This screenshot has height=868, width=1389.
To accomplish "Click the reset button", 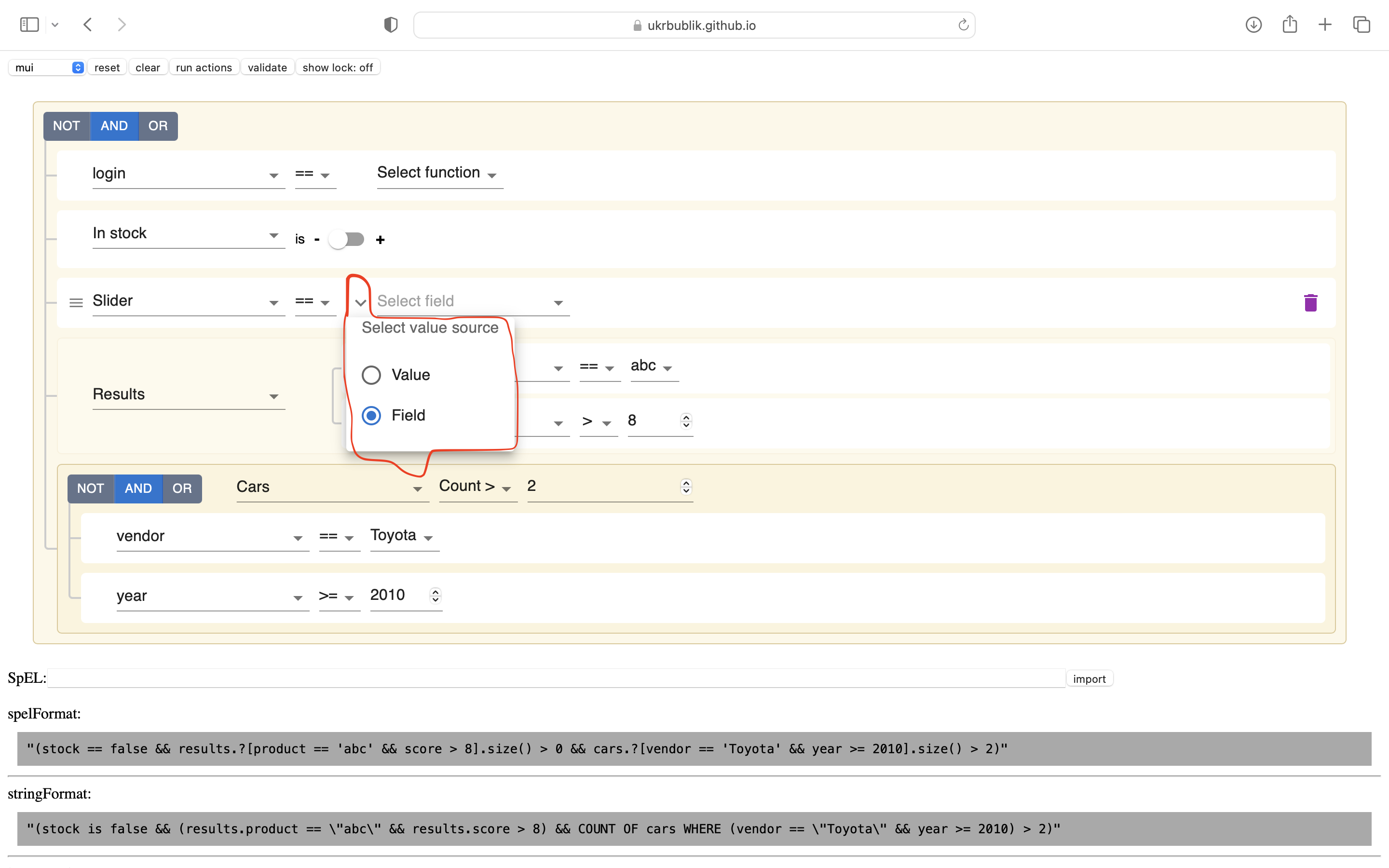I will pos(107,67).
